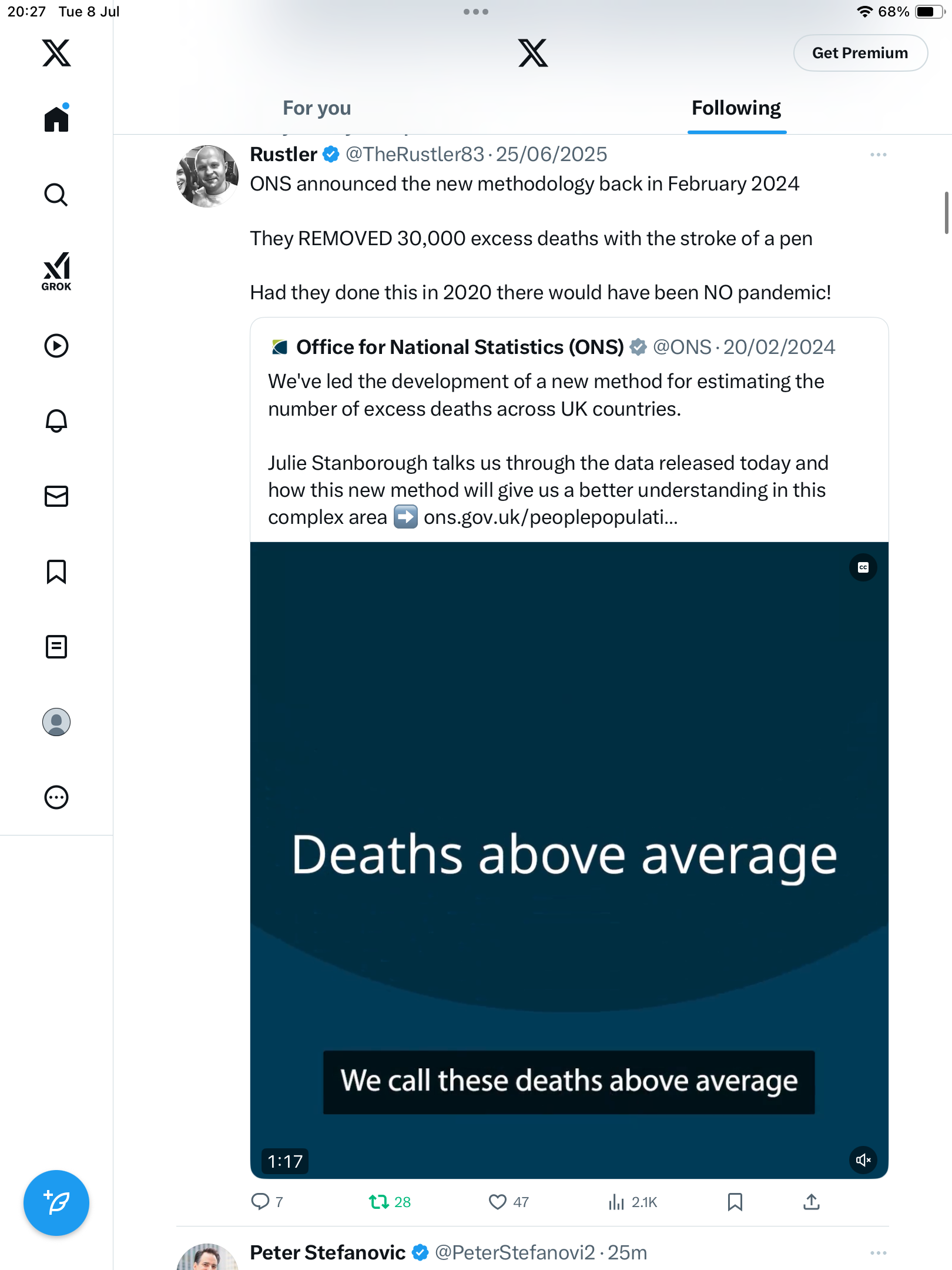Open the Search icon in sidebar
This screenshot has width=952, height=1270.
(x=56, y=195)
